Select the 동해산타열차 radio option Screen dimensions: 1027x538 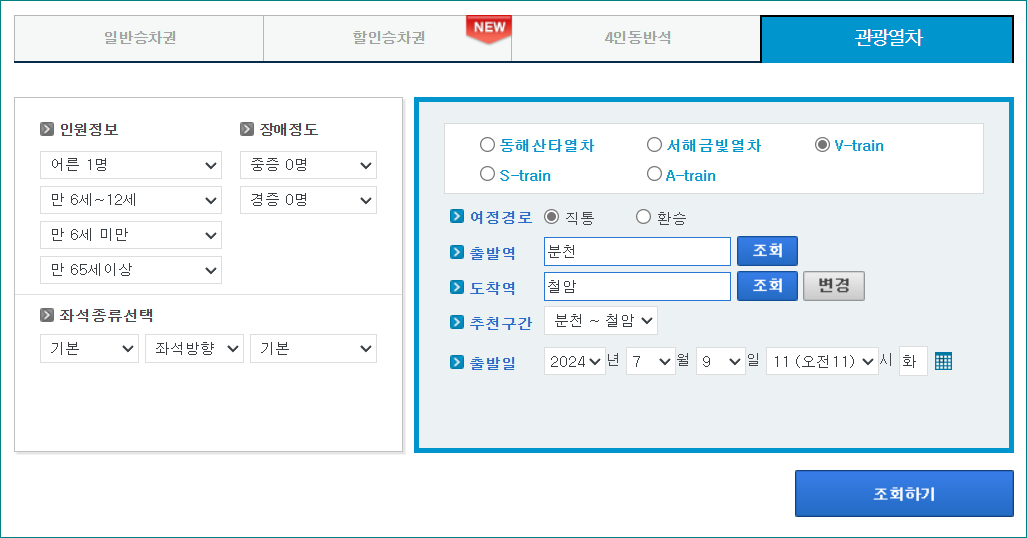(x=487, y=145)
